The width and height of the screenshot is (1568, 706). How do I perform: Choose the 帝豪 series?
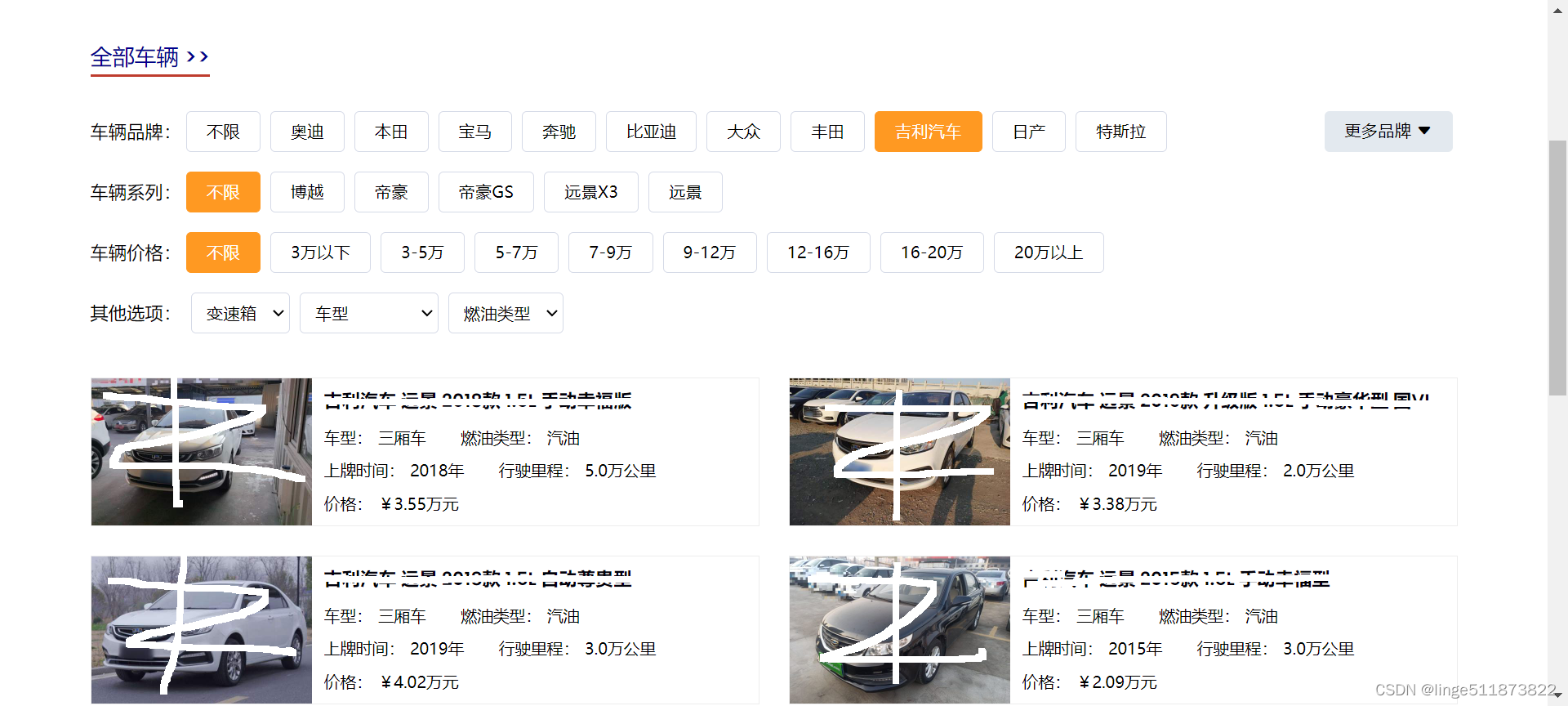click(x=391, y=192)
